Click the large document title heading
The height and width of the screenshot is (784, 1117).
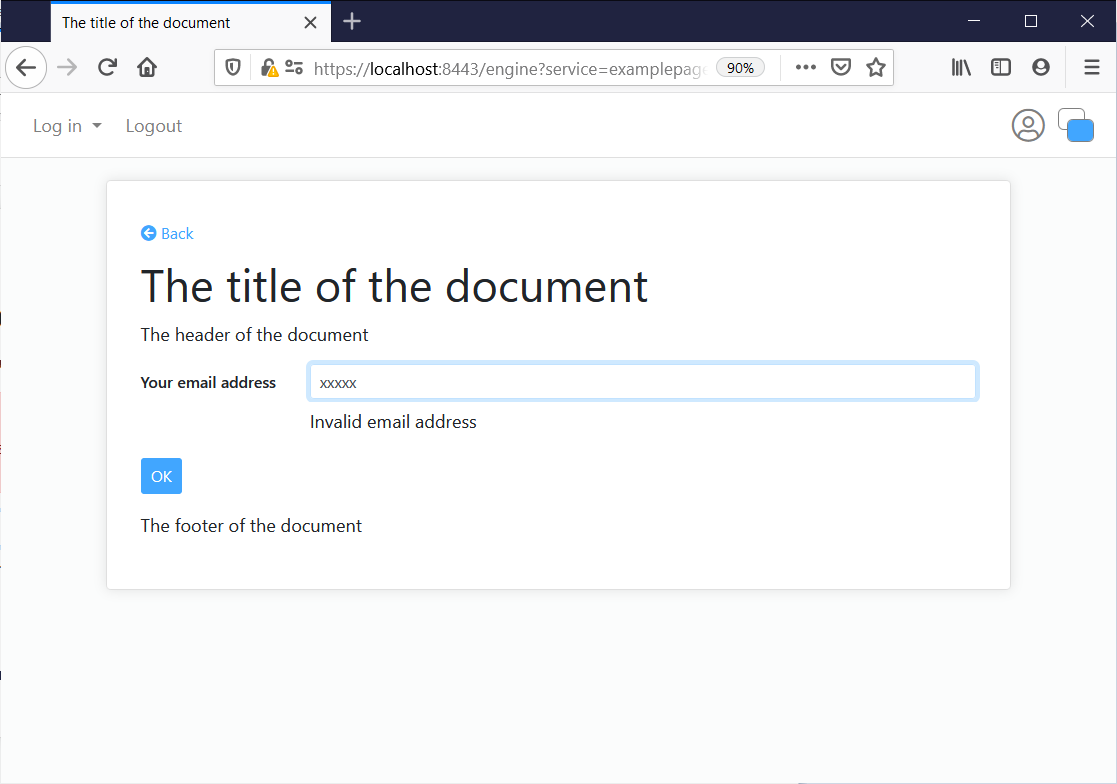coord(394,286)
